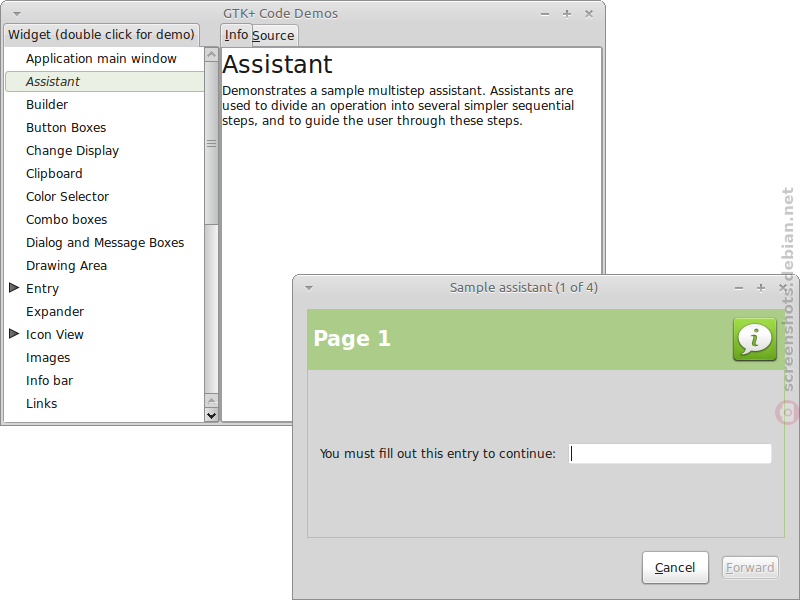Click the widget list scrollbar up arrow
Screen dimensions: 800x600
211,54
